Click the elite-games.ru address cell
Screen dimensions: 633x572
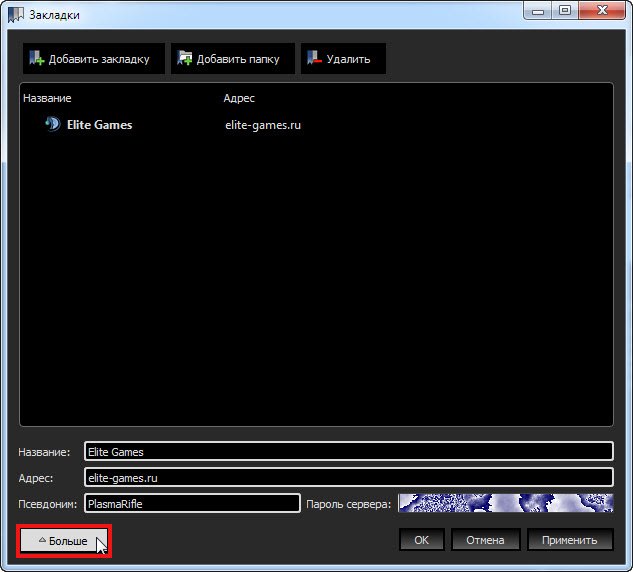[263, 125]
